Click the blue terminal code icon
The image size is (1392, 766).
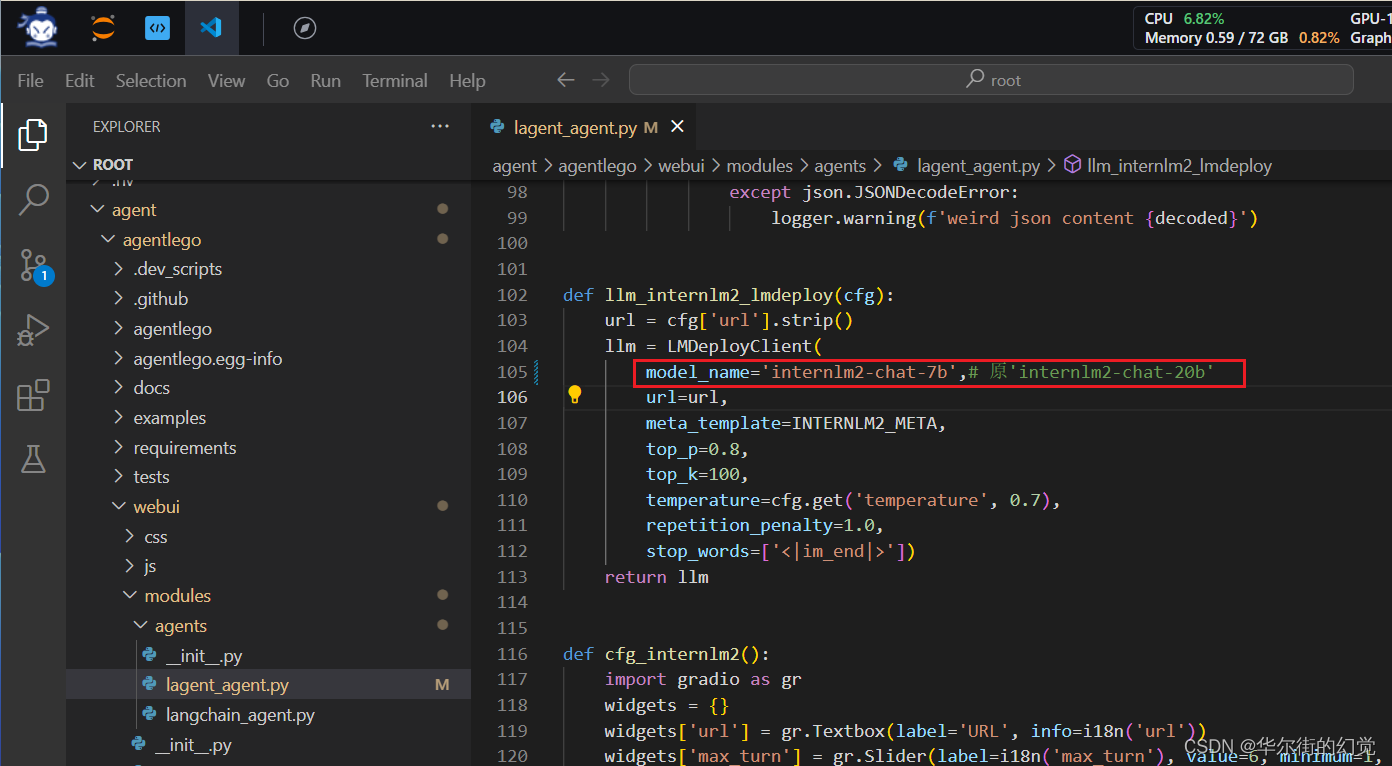click(x=157, y=28)
